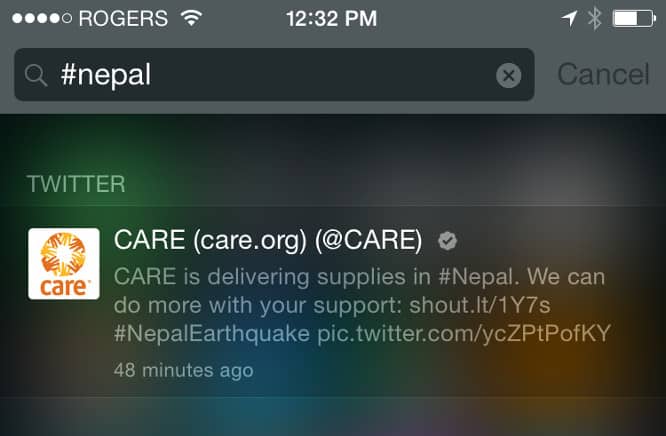Tap the 48 minutes ago timestamp

183,371
